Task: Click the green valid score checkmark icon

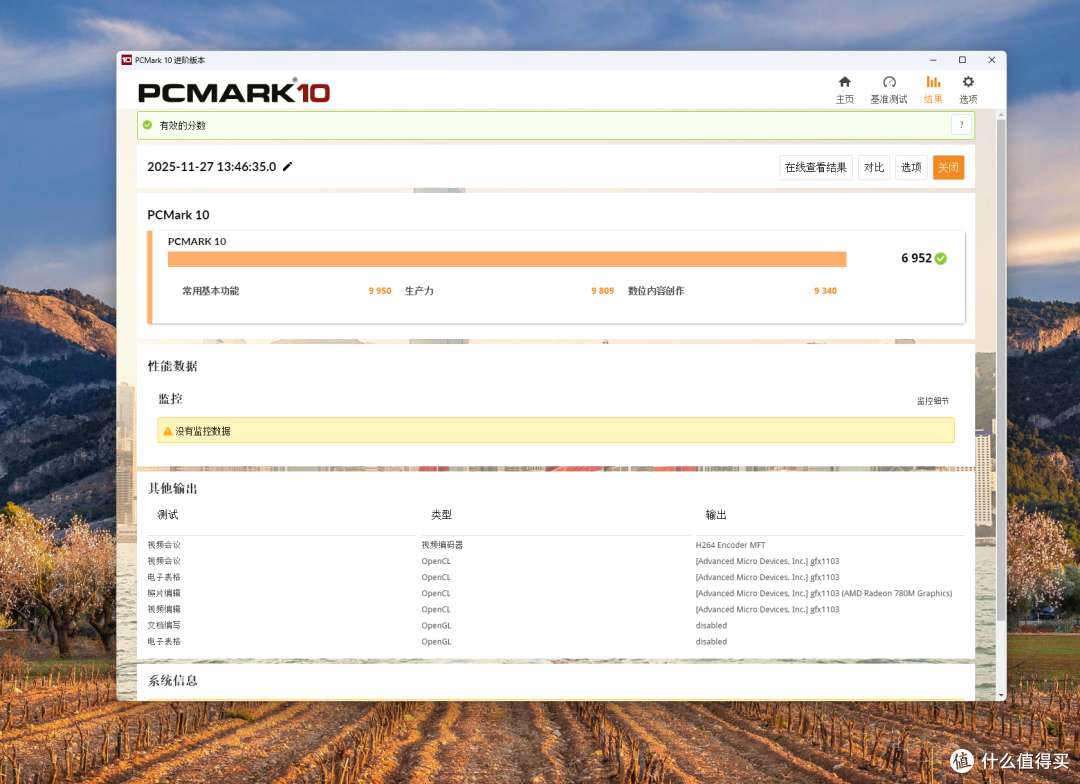Action: click(x=147, y=125)
